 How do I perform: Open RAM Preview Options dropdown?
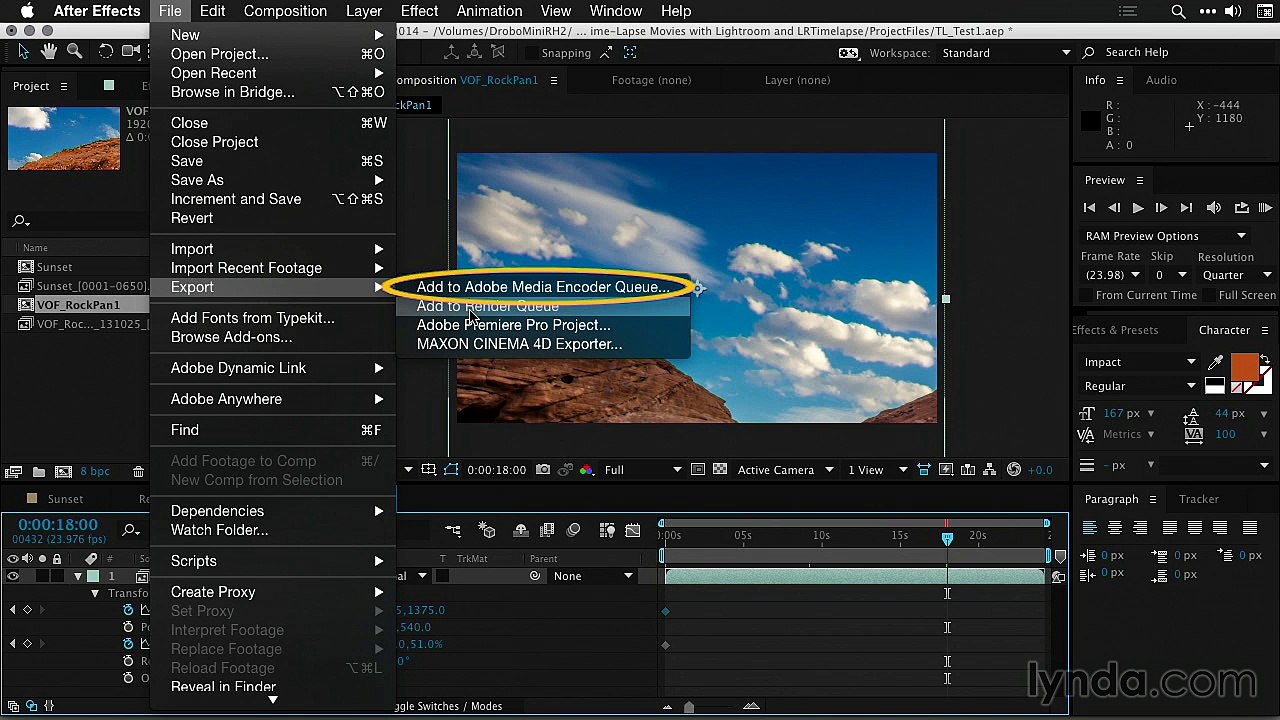(x=1166, y=236)
